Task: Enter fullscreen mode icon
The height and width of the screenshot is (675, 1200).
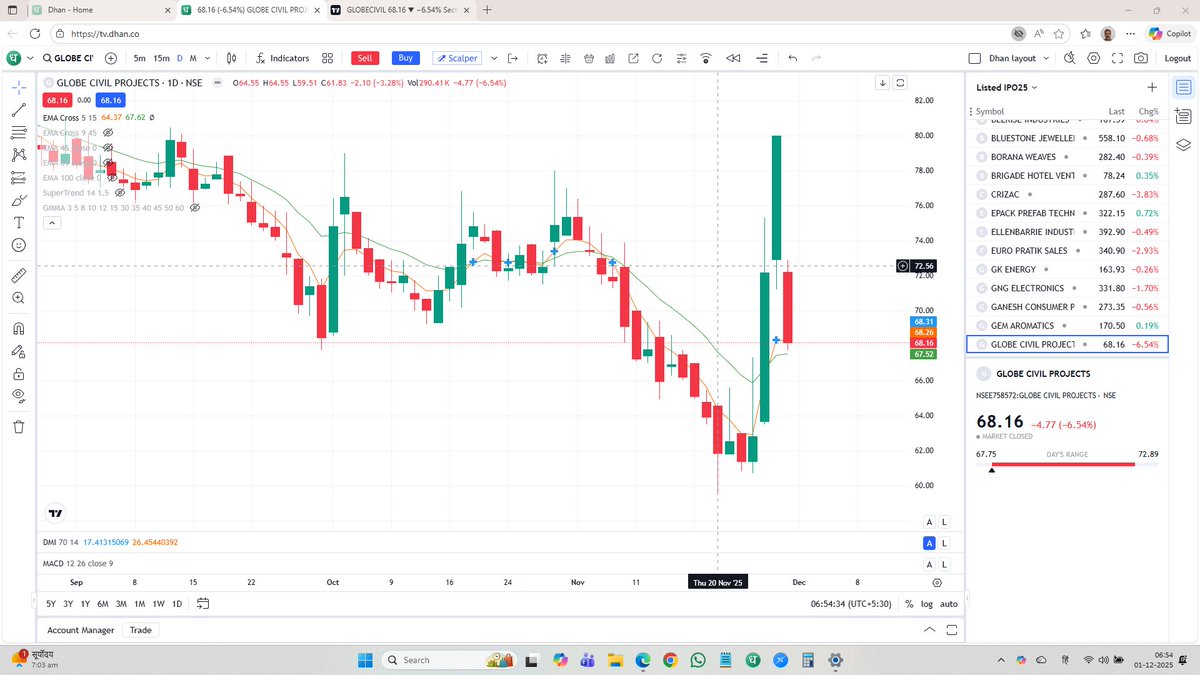Action: tap(1117, 58)
